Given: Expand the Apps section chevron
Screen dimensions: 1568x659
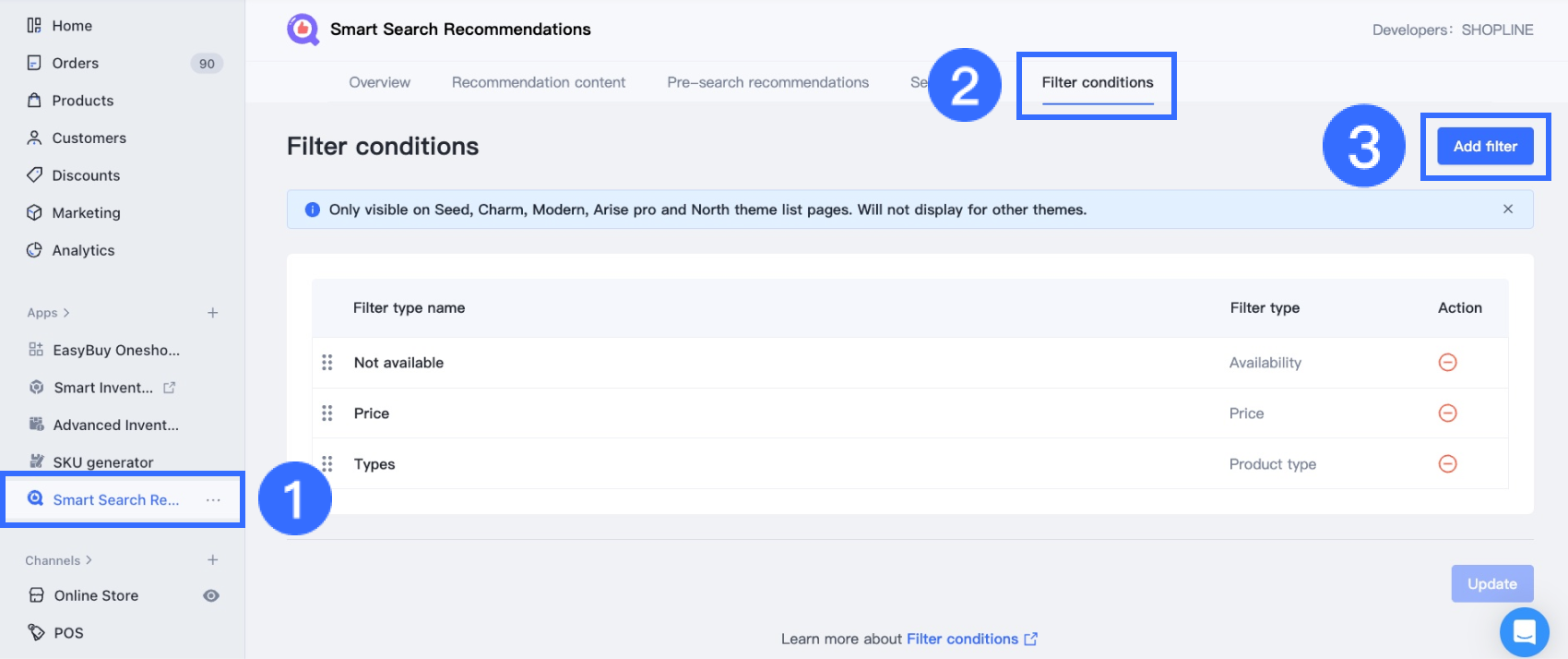Looking at the screenshot, I should 66,313.
